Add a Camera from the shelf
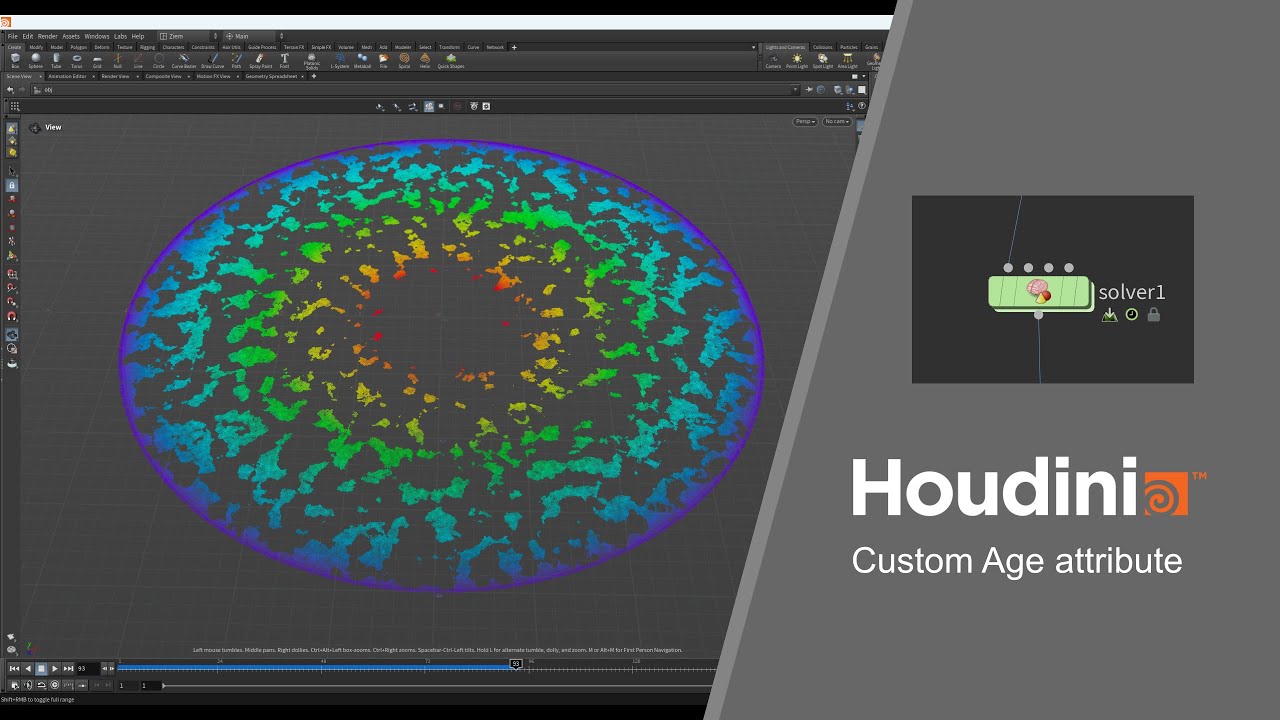This screenshot has width=1280, height=720. point(773,61)
